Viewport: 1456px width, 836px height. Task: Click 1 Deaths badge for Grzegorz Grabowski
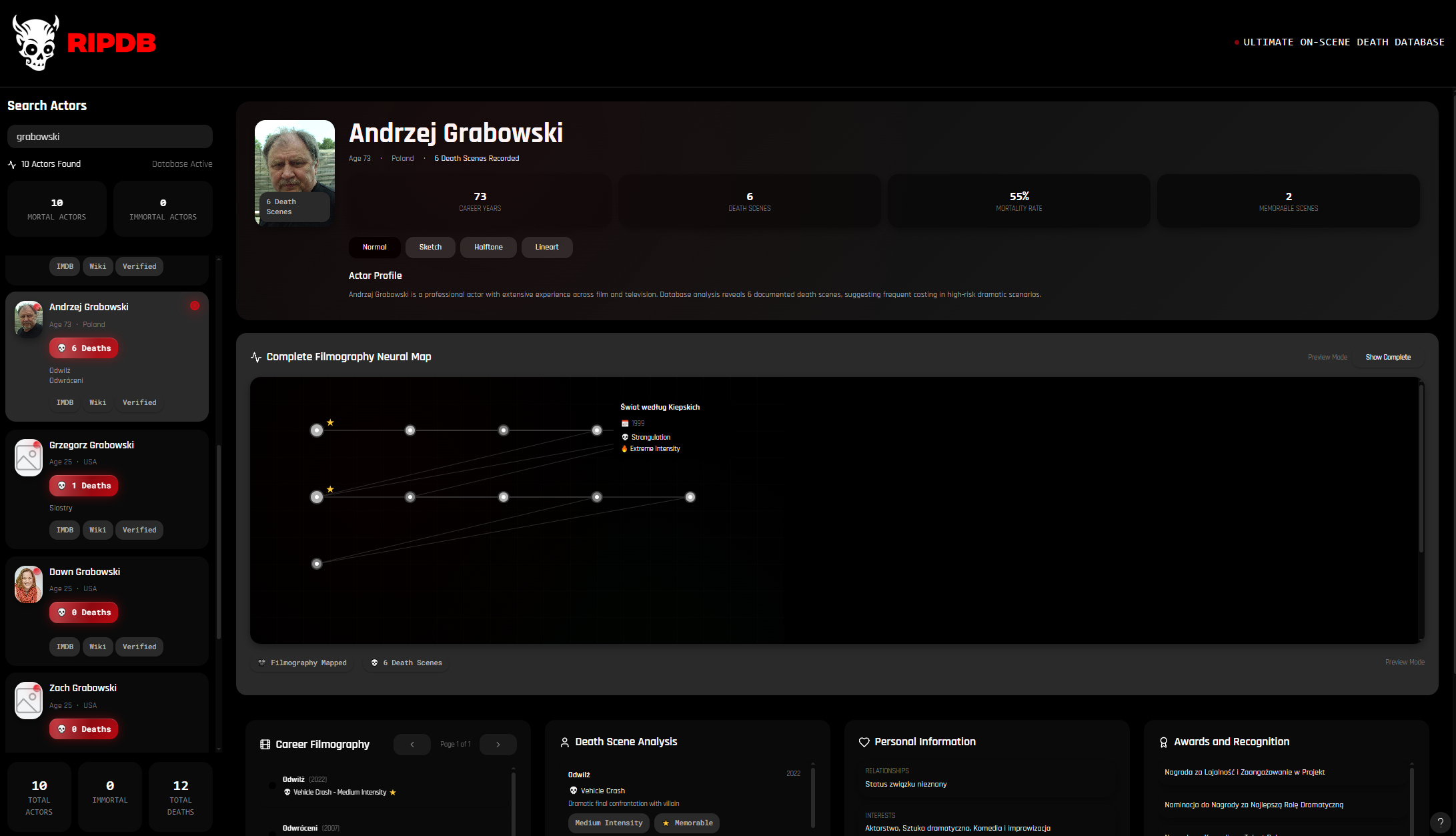(83, 486)
